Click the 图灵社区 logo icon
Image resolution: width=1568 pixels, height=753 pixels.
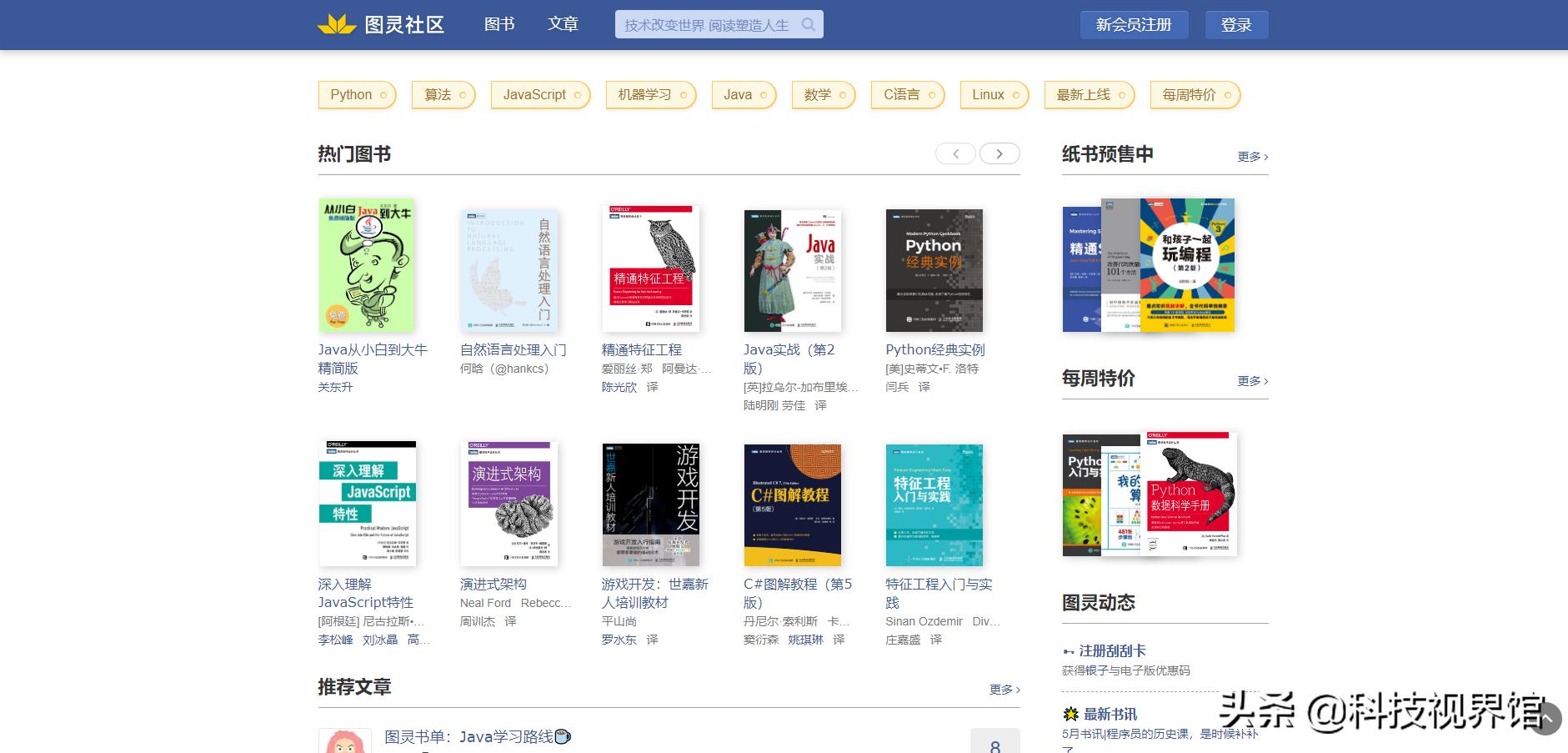[x=337, y=24]
